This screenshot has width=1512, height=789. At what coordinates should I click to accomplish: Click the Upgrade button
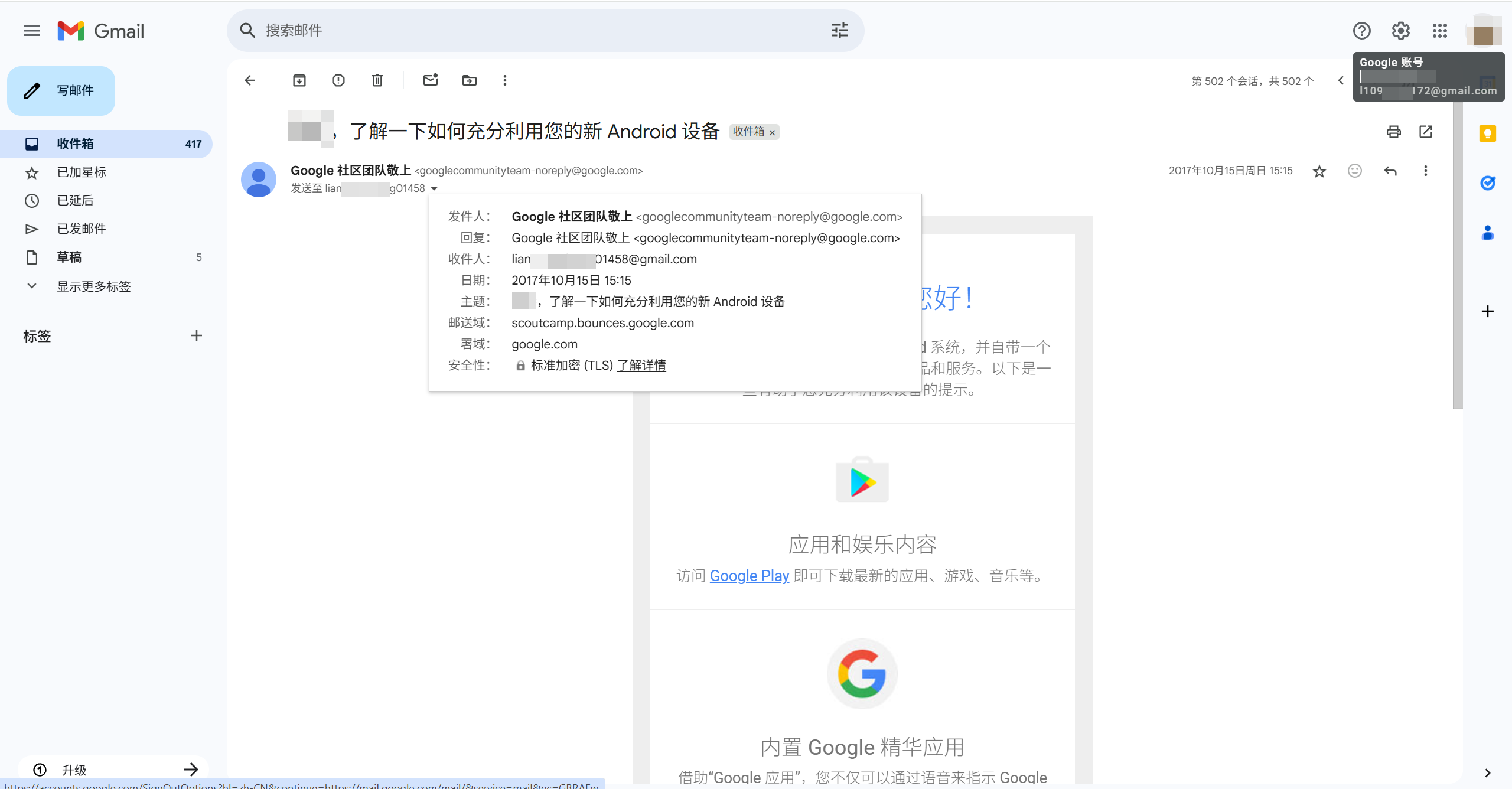113,770
